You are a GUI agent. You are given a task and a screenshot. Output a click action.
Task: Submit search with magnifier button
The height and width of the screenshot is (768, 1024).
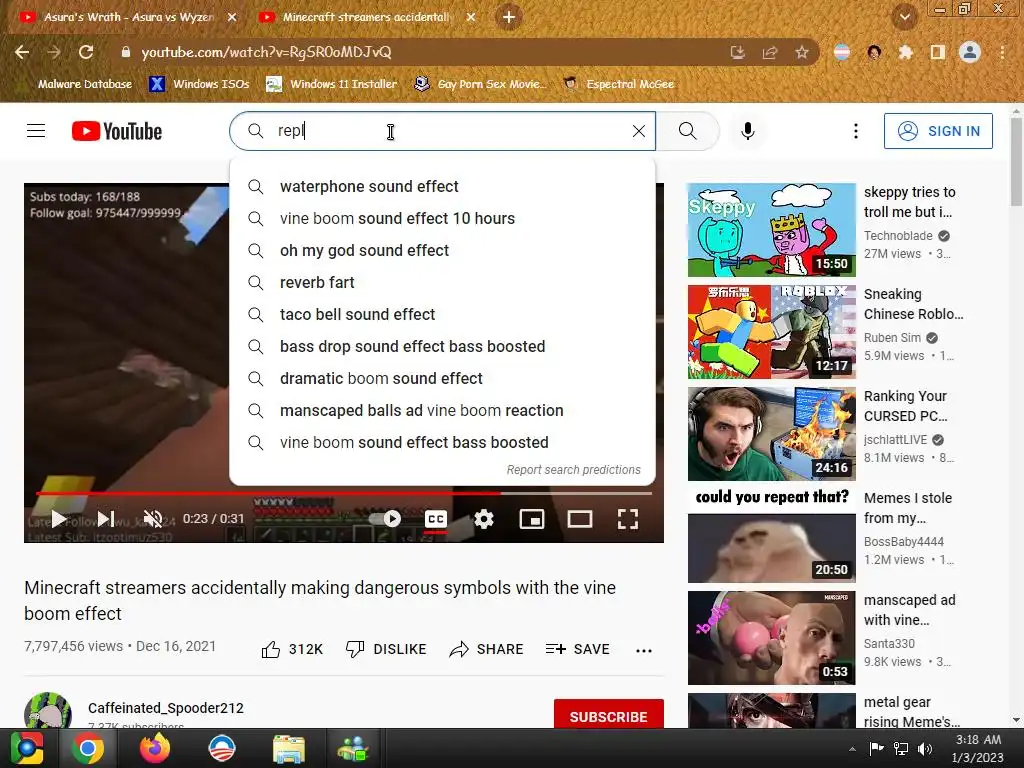688,131
